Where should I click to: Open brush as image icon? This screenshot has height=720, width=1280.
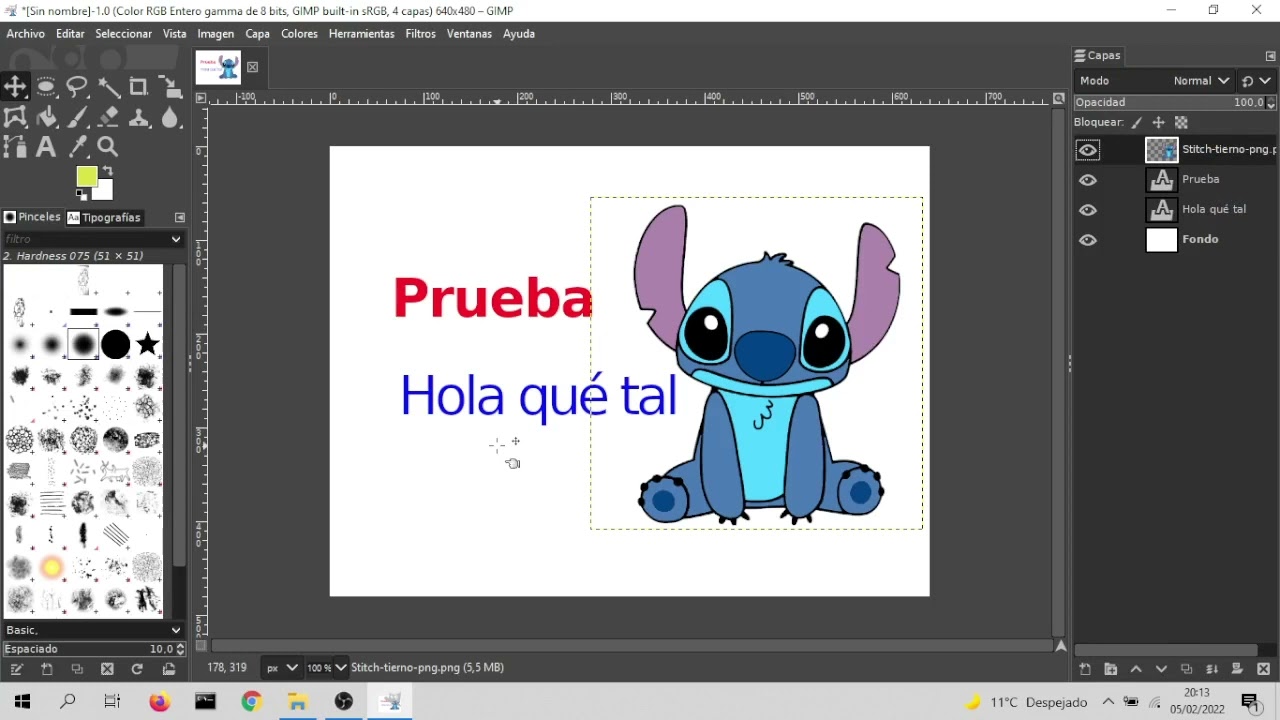coord(168,669)
